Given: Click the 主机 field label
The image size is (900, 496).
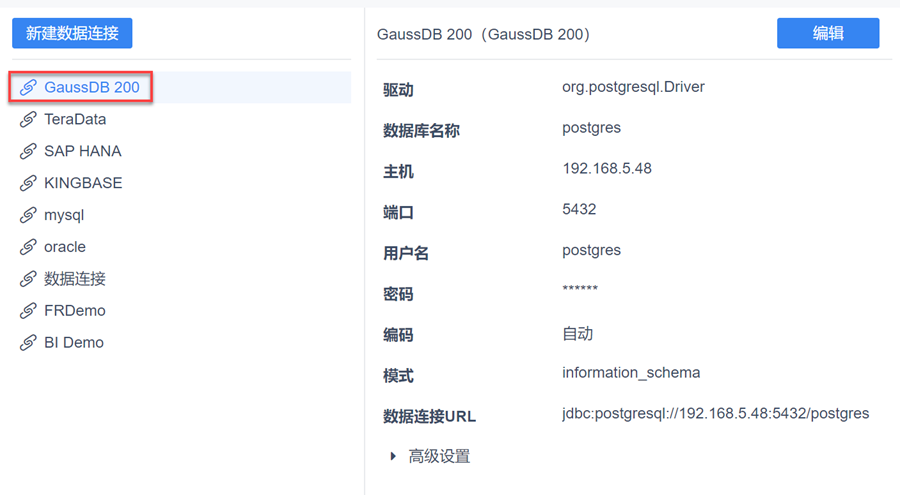Looking at the screenshot, I should 398,172.
